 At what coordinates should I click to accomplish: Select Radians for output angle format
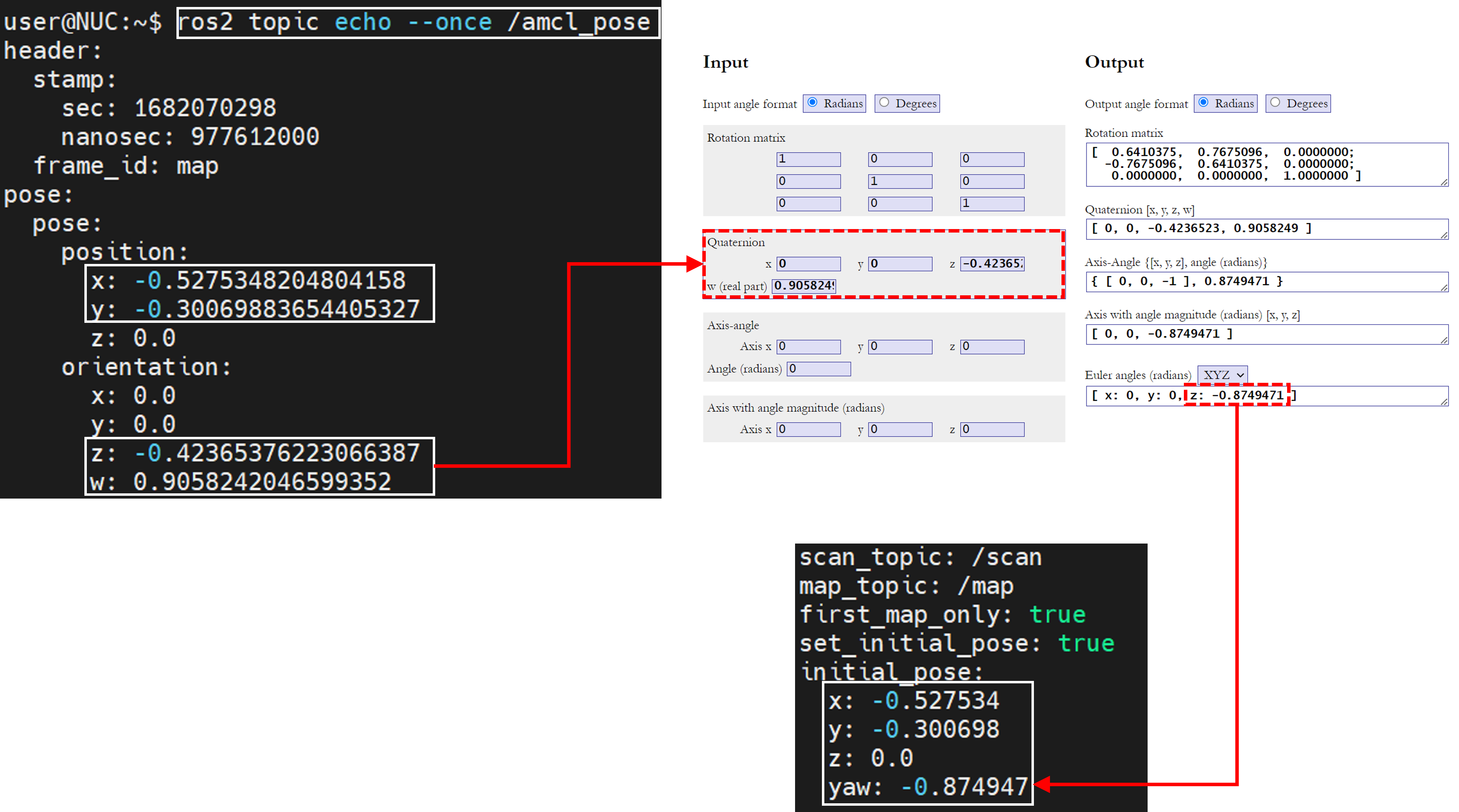point(1203,103)
